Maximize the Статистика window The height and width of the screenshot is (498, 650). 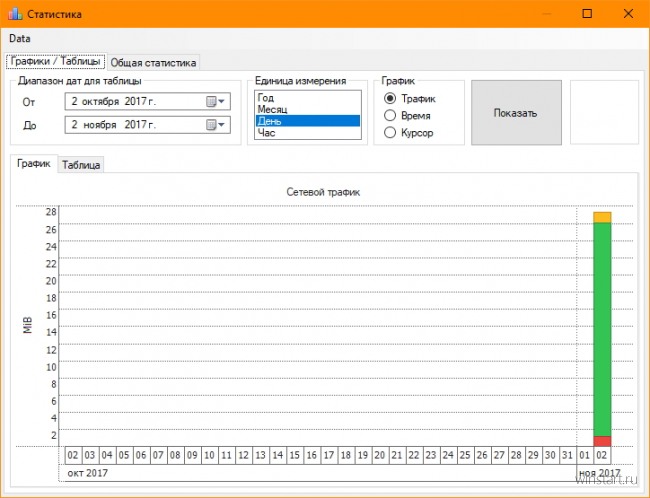(587, 14)
